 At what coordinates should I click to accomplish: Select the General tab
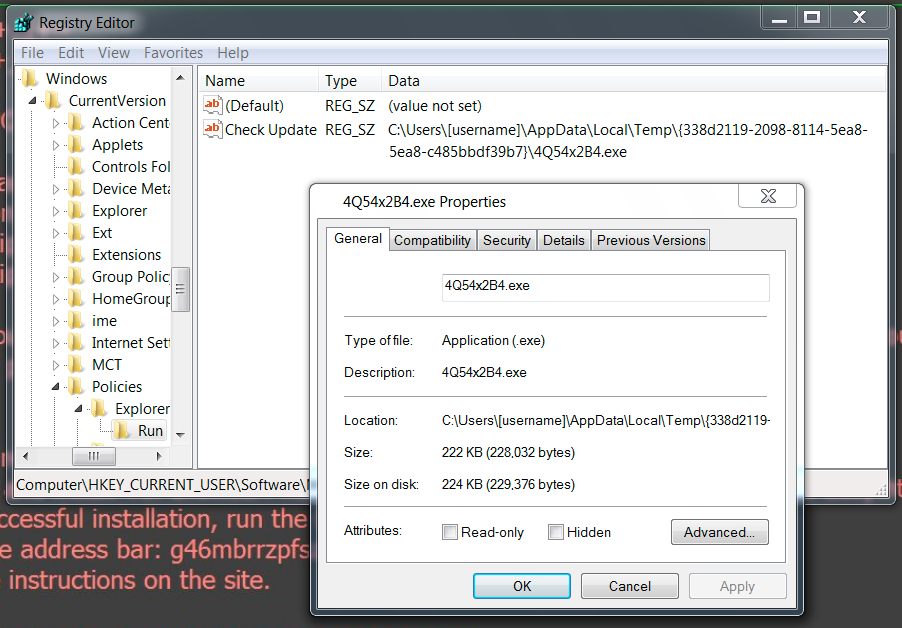[358, 239]
